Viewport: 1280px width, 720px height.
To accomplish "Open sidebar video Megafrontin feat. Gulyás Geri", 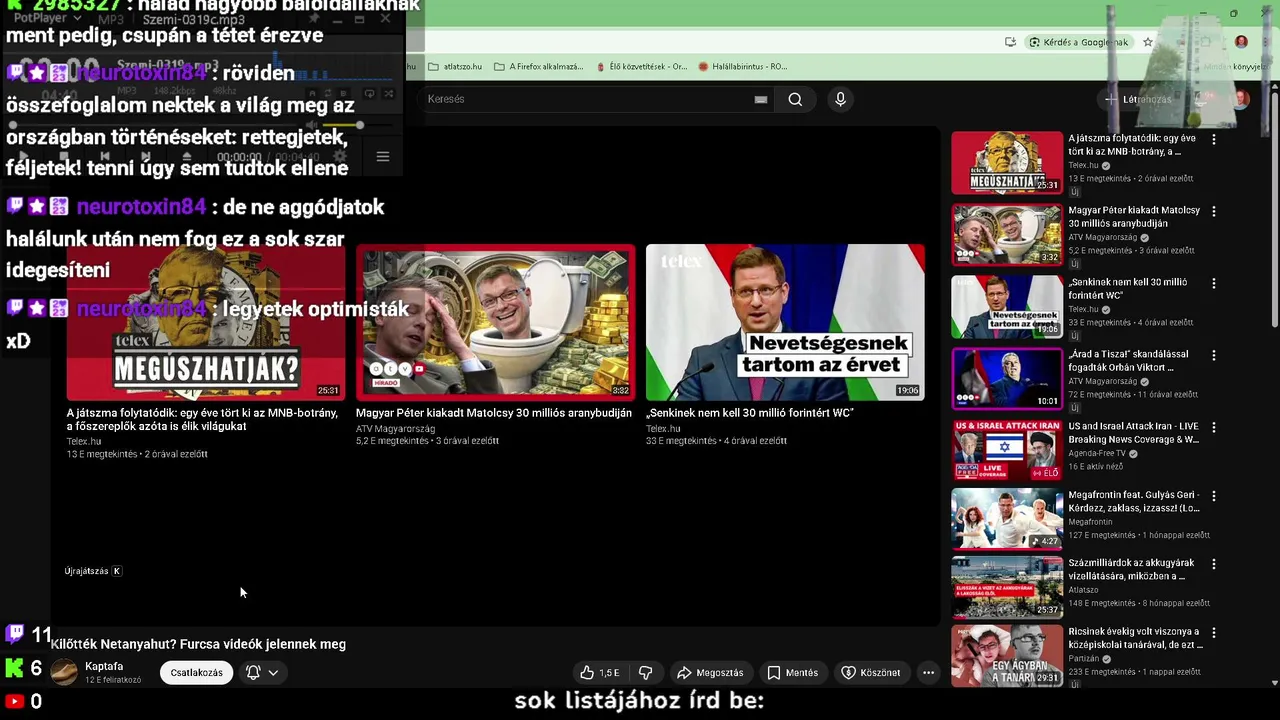I will point(1134,502).
